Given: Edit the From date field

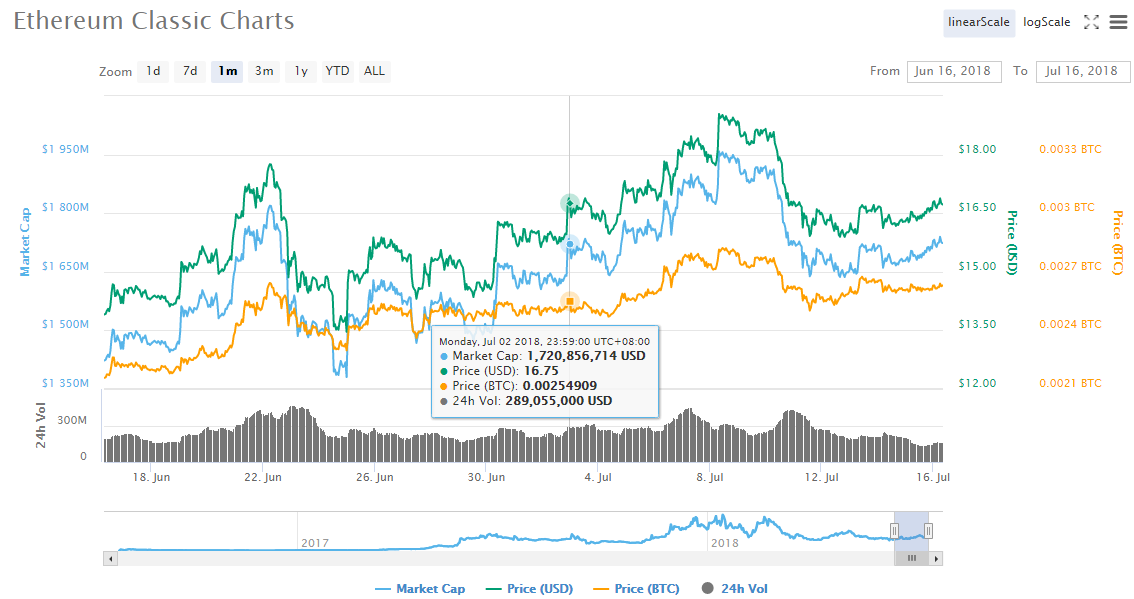Looking at the screenshot, I should click(x=954, y=71).
